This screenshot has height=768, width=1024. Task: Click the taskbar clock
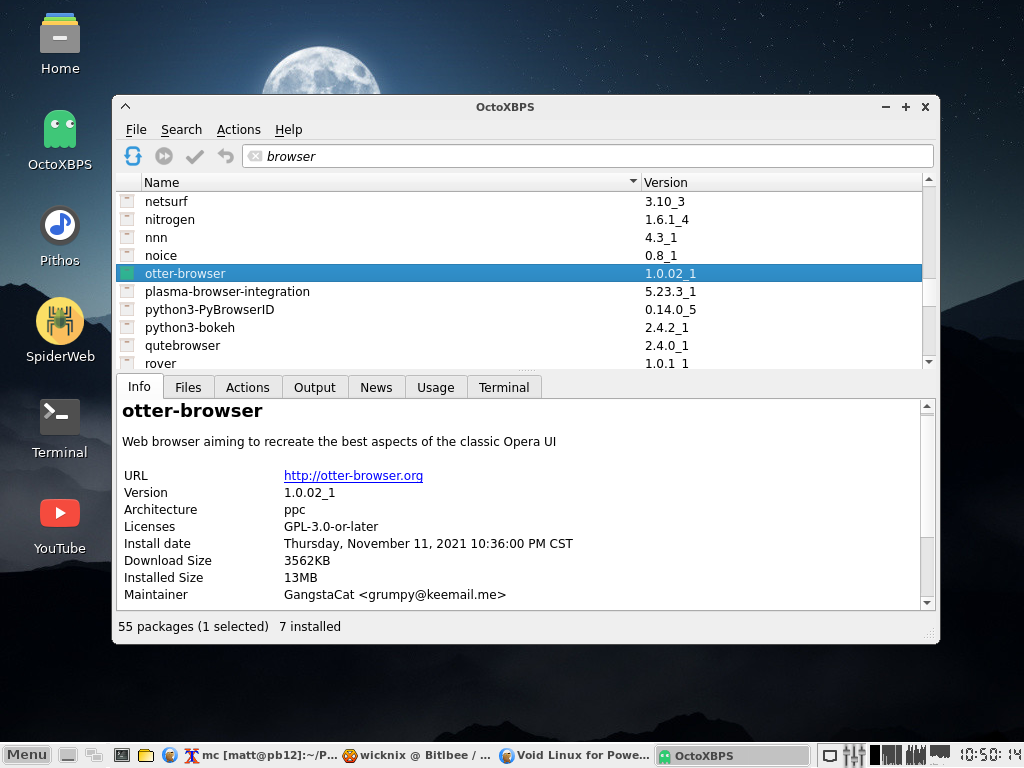pos(990,756)
